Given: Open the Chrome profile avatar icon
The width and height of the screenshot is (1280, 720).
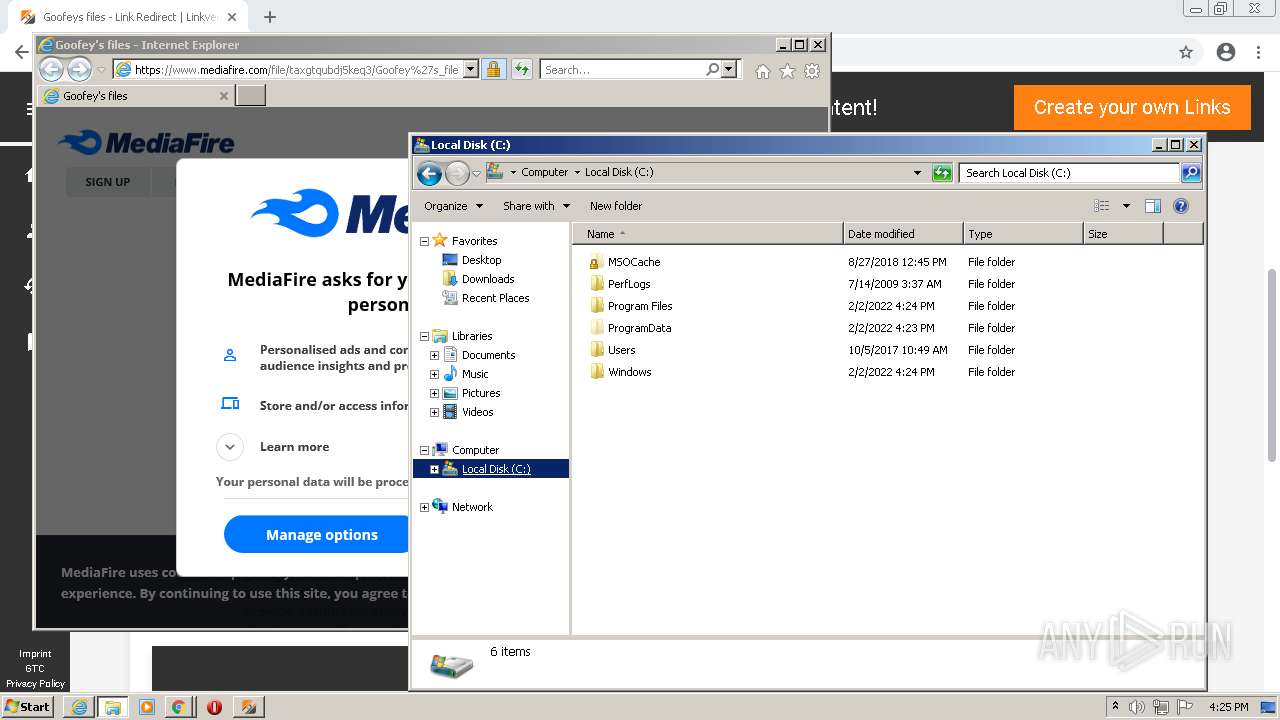Looking at the screenshot, I should 1226,52.
